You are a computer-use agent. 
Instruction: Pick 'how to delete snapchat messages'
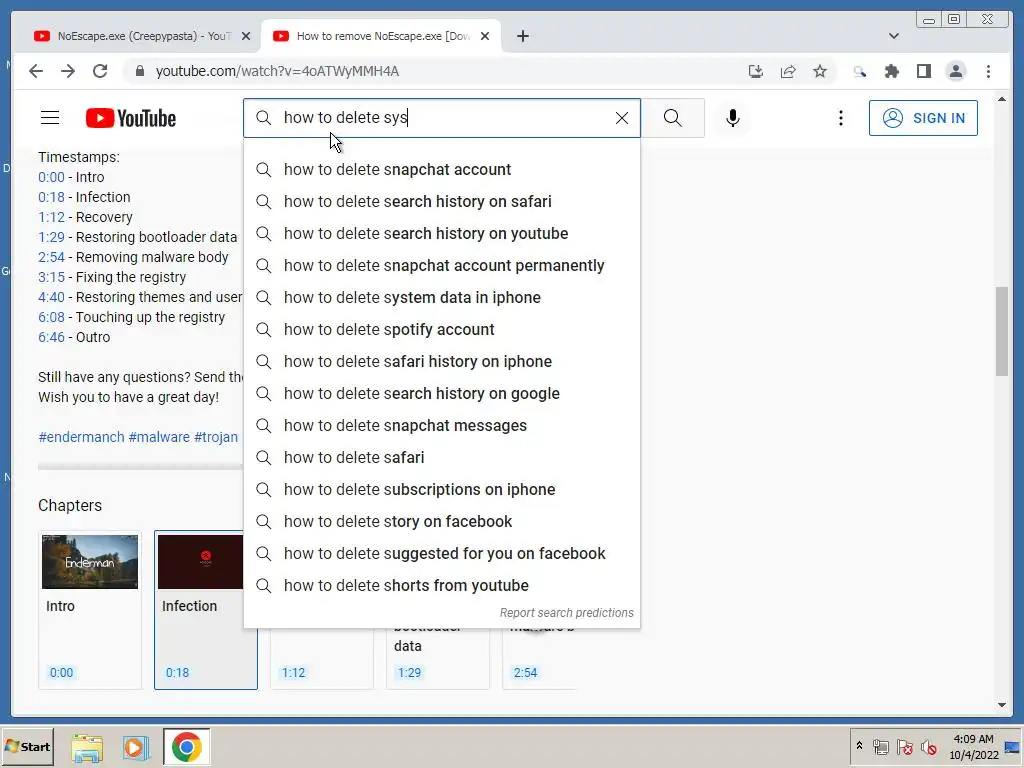coord(442,426)
